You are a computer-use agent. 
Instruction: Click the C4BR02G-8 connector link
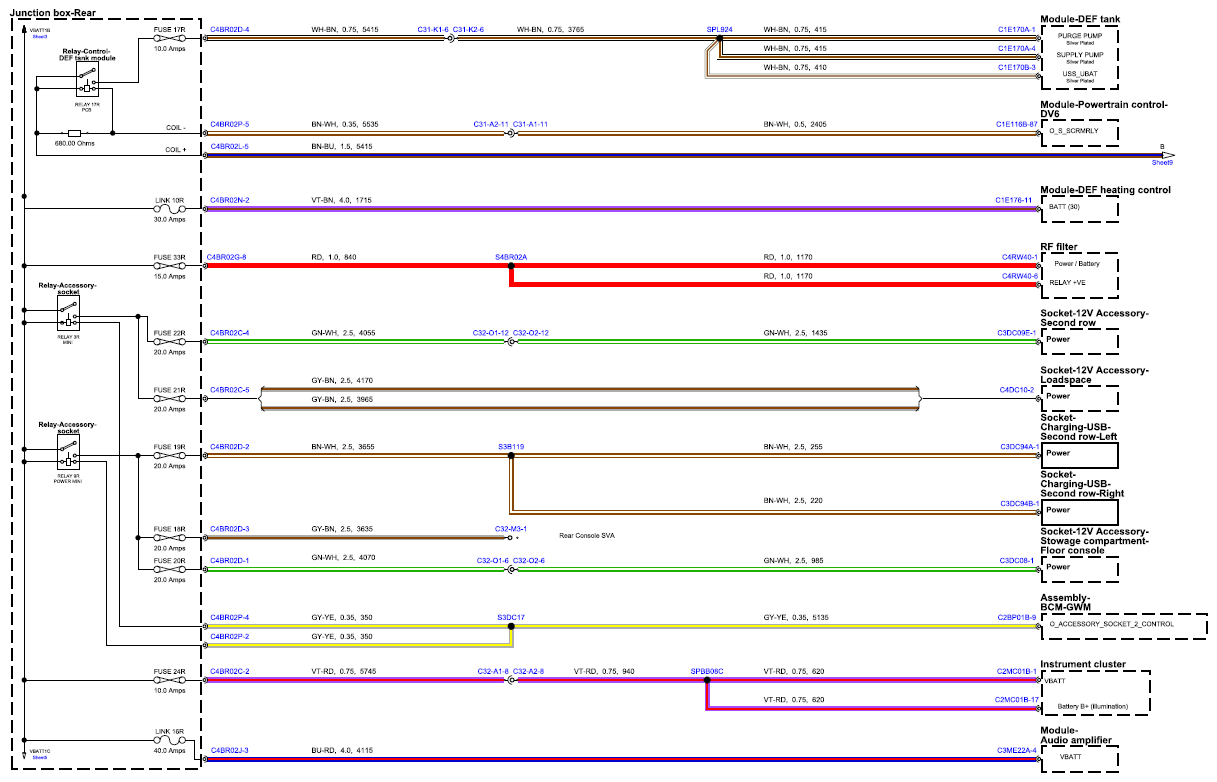[x=227, y=257]
